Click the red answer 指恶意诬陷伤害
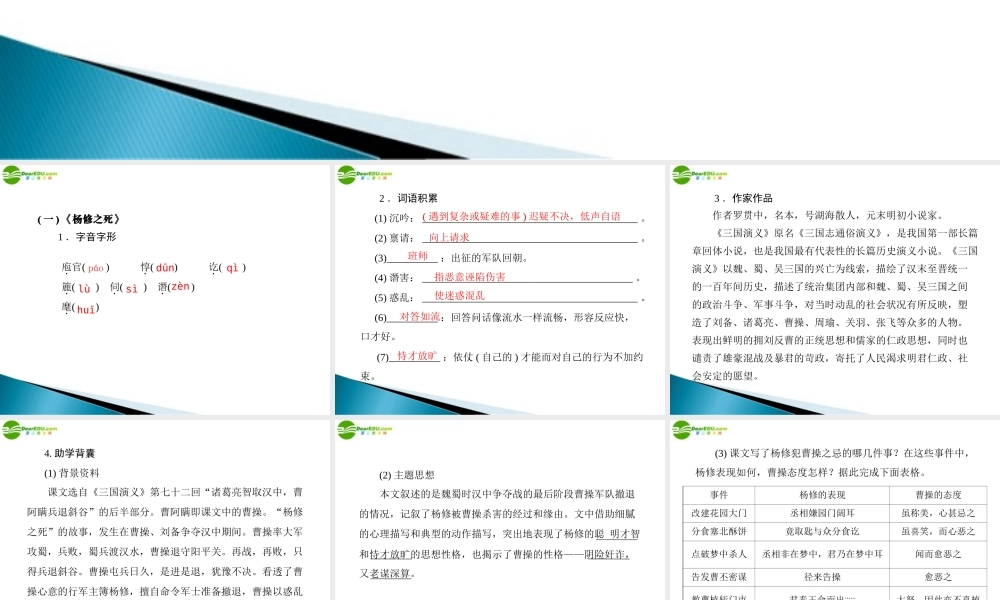1000x600 pixels. pyautogui.click(x=470, y=277)
